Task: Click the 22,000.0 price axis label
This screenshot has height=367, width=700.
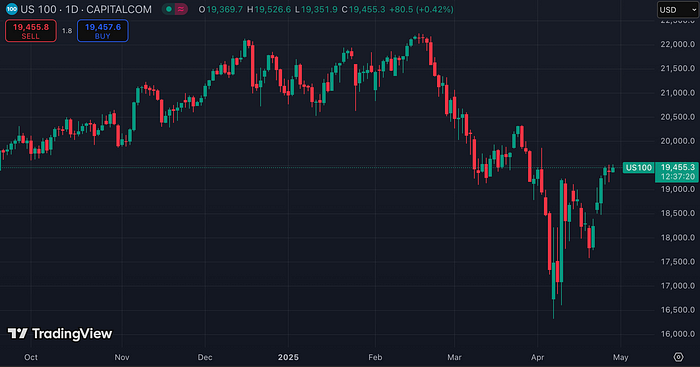Action: click(678, 44)
